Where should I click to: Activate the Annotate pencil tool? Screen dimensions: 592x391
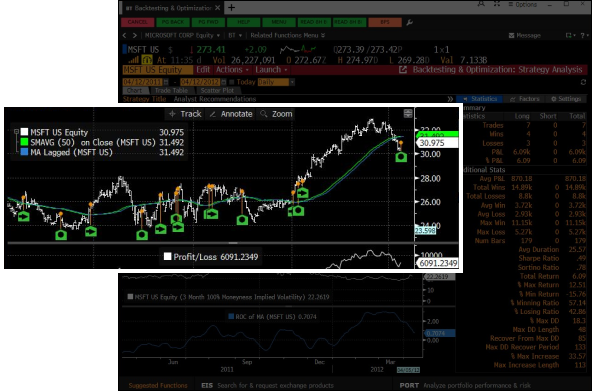[x=231, y=114]
